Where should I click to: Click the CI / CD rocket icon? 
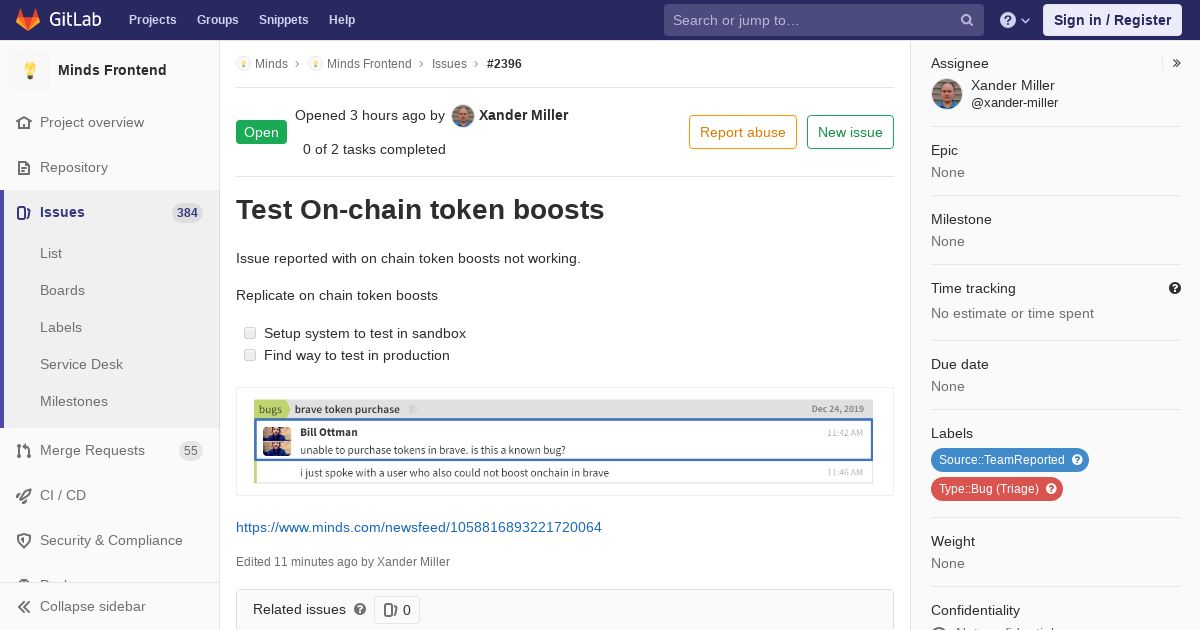24,496
